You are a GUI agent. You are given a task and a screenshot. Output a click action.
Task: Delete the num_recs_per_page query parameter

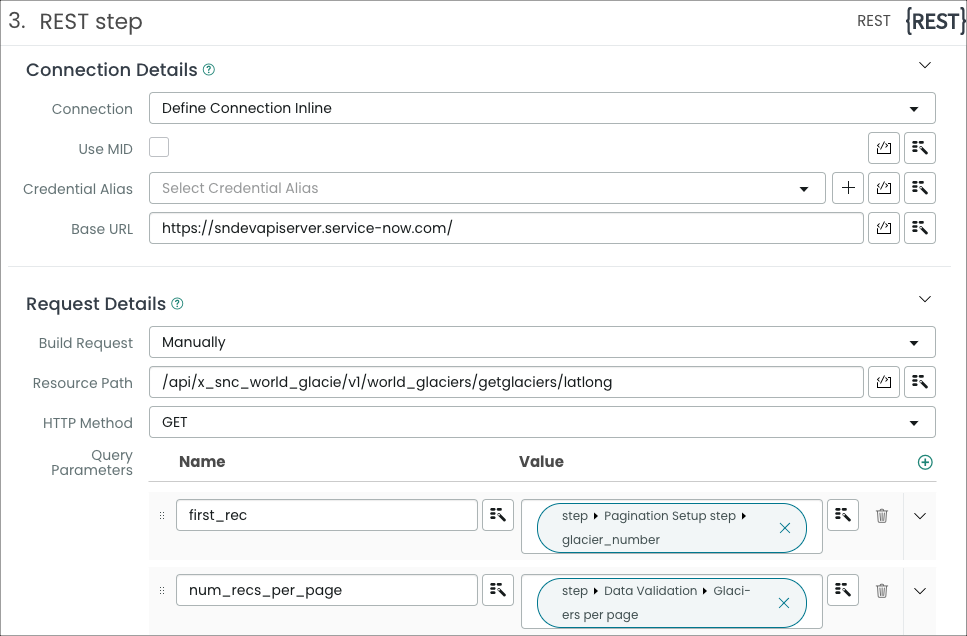tap(882, 590)
